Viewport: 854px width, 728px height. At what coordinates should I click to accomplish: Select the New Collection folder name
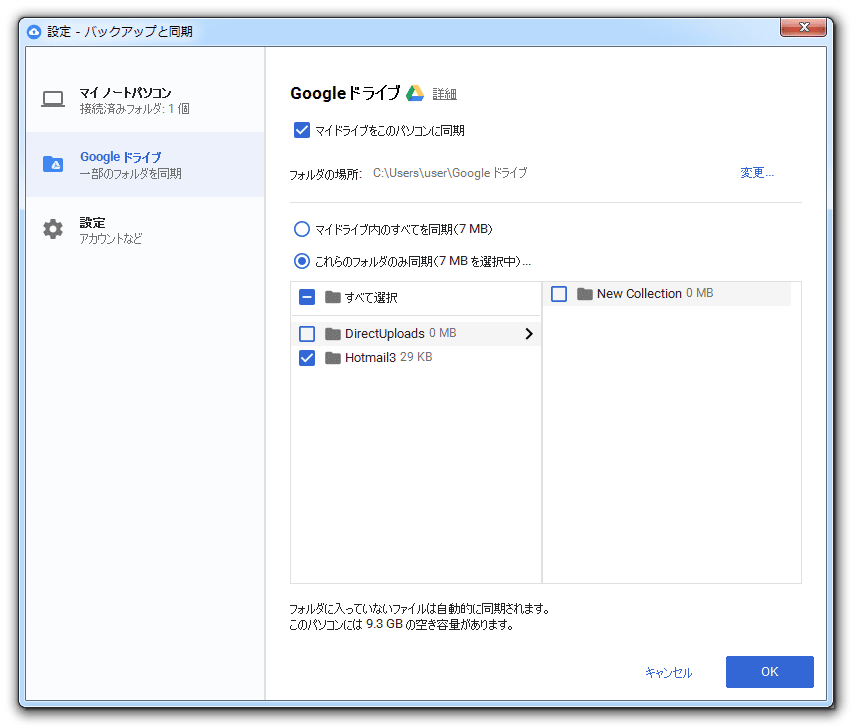639,294
